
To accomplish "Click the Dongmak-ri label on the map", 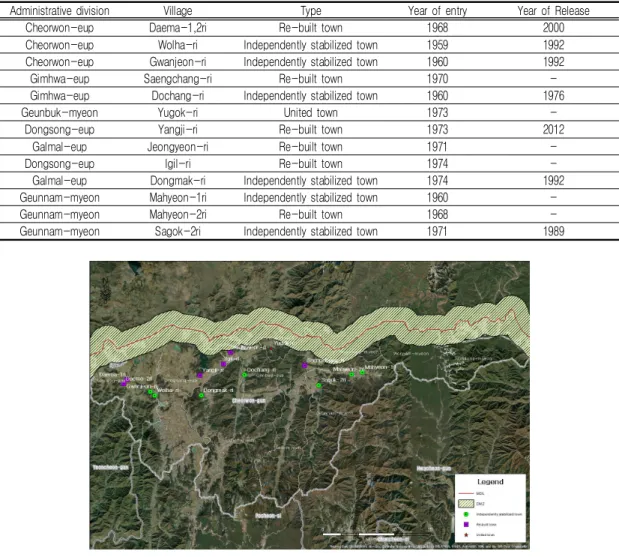I will click(x=218, y=390).
